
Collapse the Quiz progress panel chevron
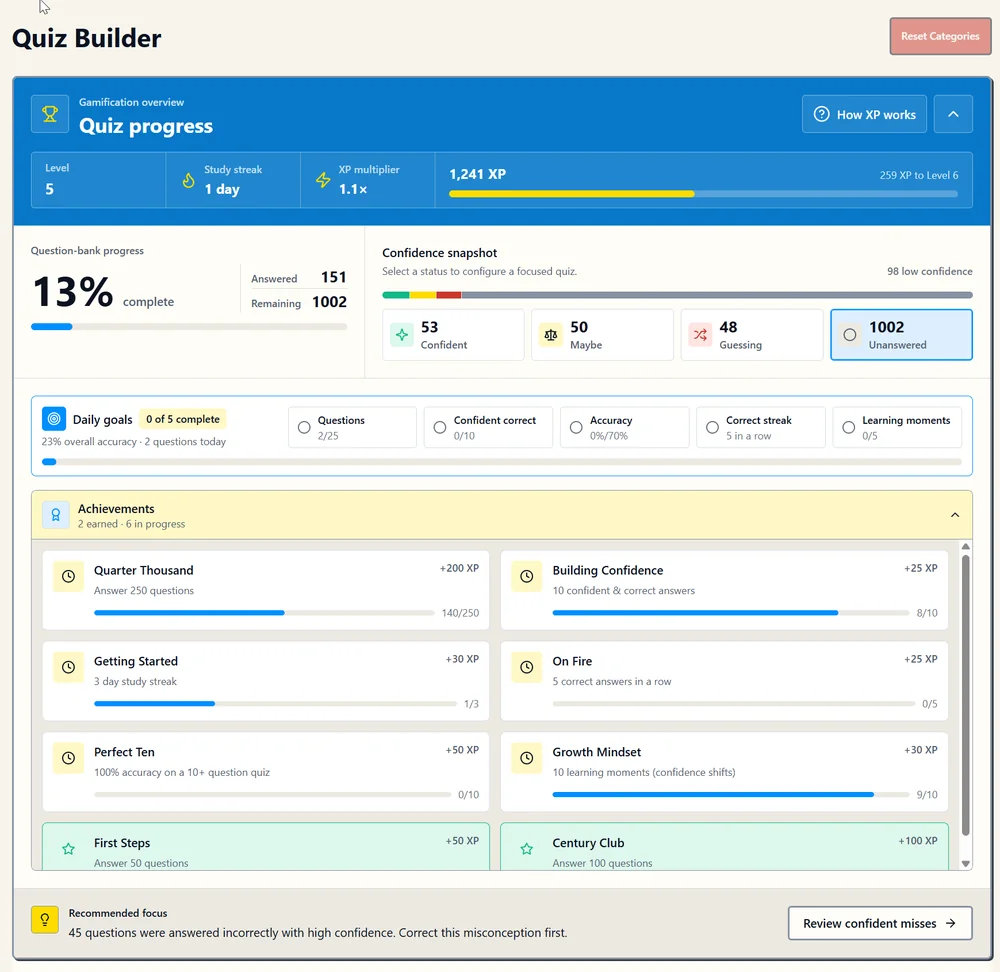point(953,114)
